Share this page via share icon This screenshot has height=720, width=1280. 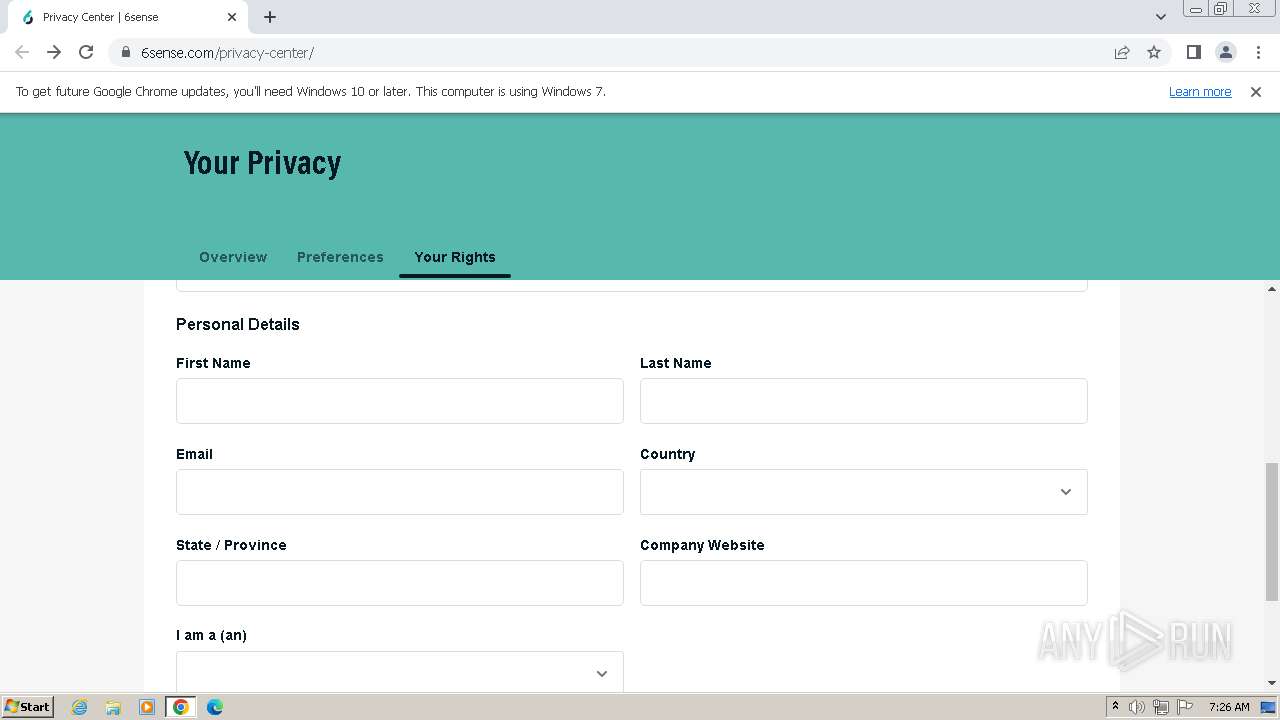(1122, 52)
